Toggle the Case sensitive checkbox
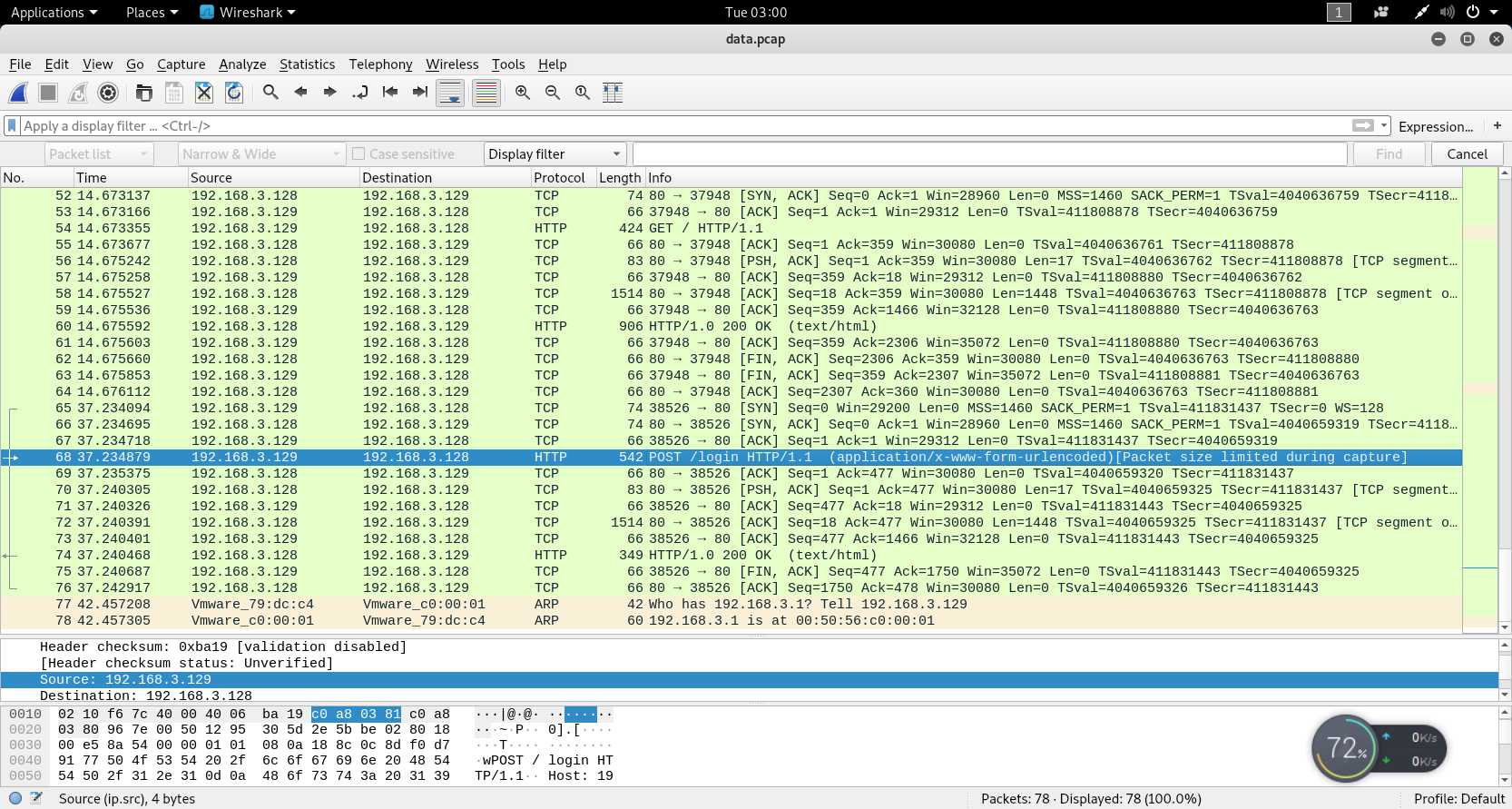Viewport: 1512px width, 809px height. pos(358,154)
